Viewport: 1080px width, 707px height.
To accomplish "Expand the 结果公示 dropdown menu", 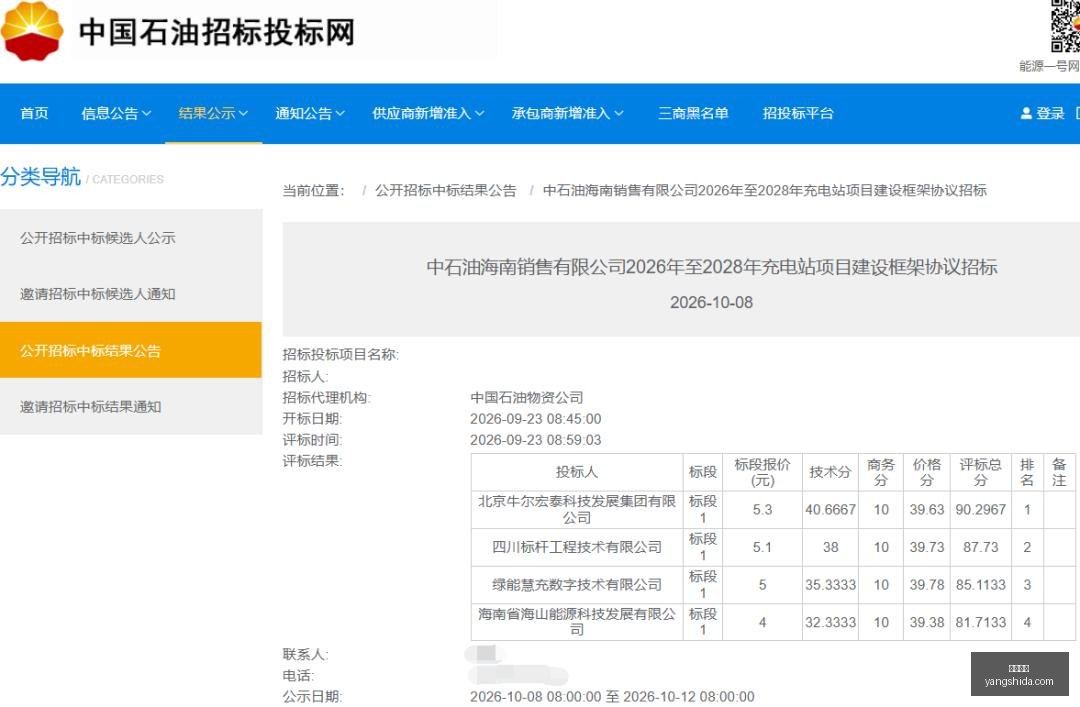I will tap(213, 114).
